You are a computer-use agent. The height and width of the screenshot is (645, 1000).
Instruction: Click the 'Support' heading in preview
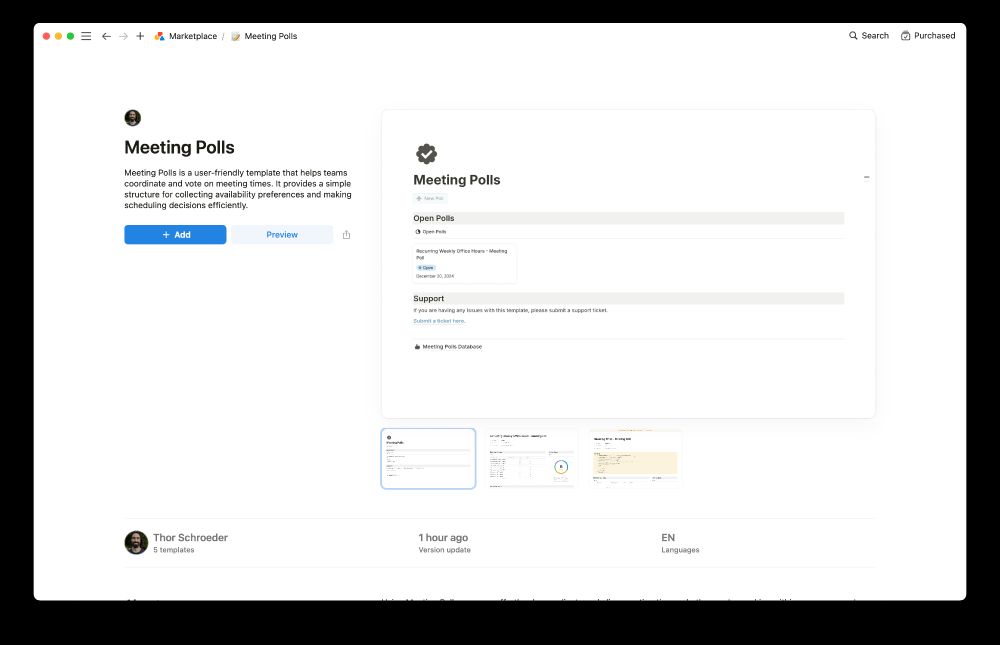click(x=429, y=299)
